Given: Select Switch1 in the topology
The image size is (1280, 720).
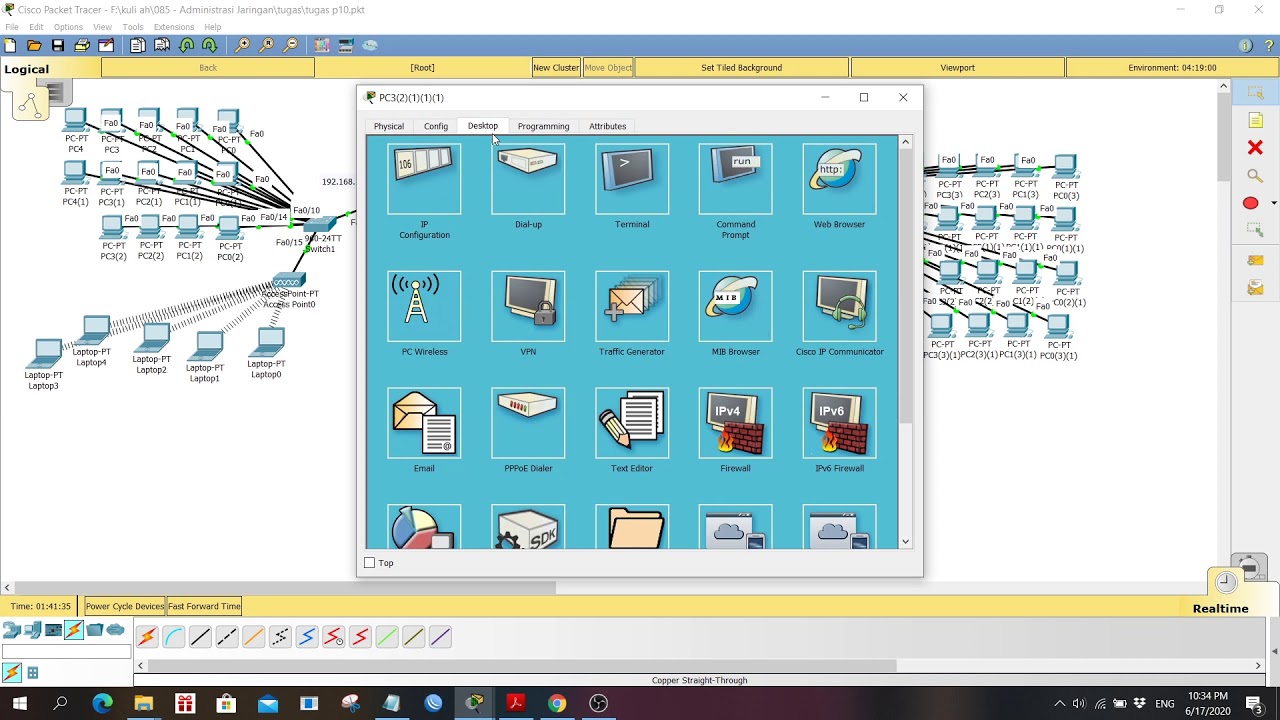Looking at the screenshot, I should point(320,226).
